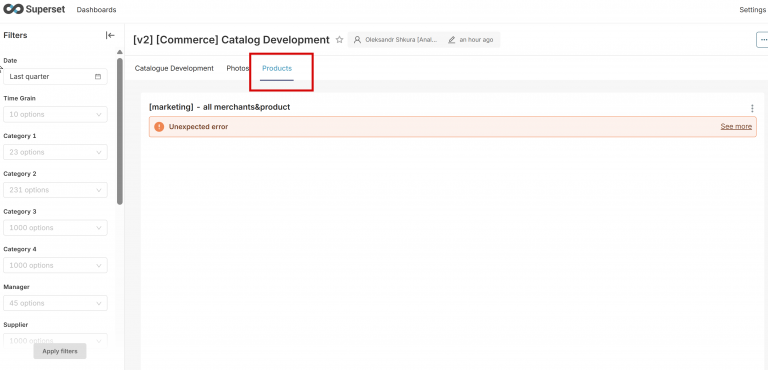Screen dimensions: 768x370
Task: Star the dashboard as favorite
Action: click(x=339, y=40)
